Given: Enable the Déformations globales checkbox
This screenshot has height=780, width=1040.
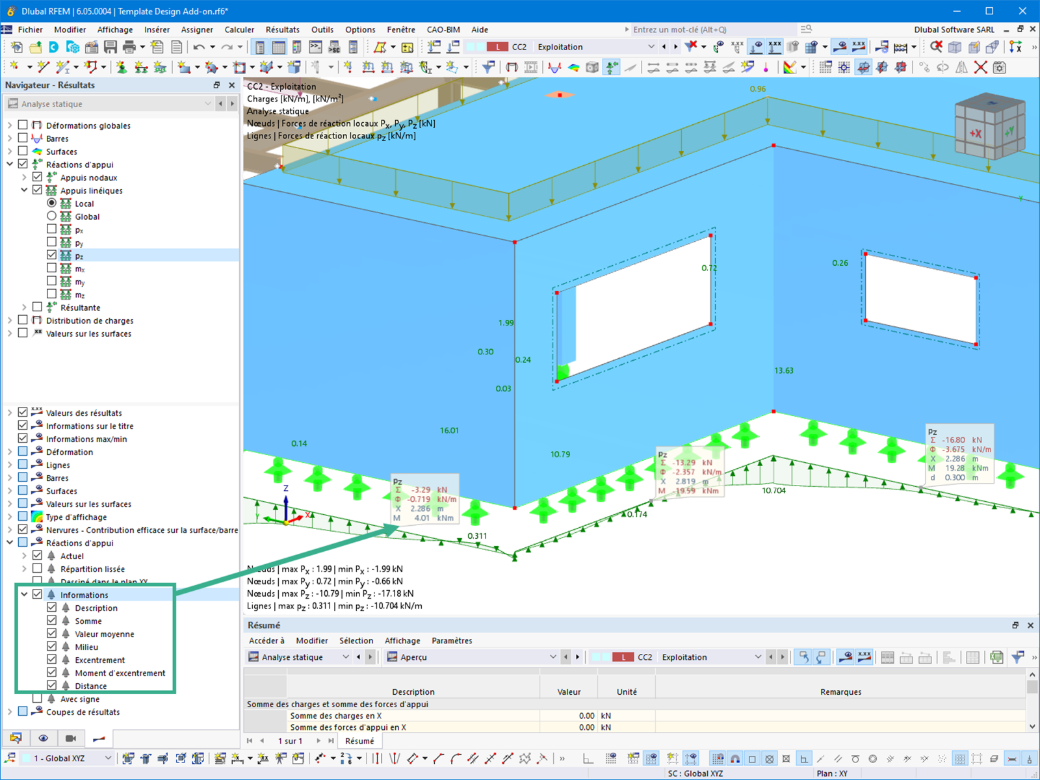Looking at the screenshot, I should [x=23, y=125].
